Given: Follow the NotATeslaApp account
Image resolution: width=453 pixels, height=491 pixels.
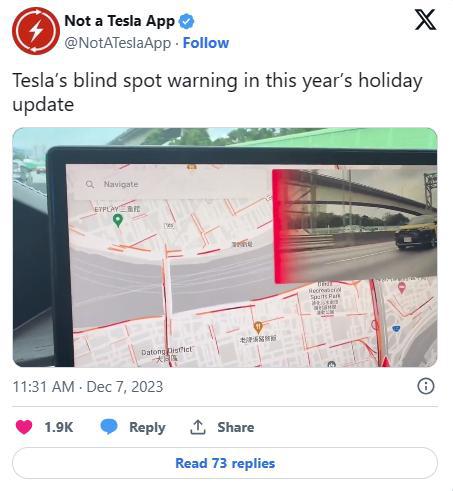Looking at the screenshot, I should (x=206, y=43).
